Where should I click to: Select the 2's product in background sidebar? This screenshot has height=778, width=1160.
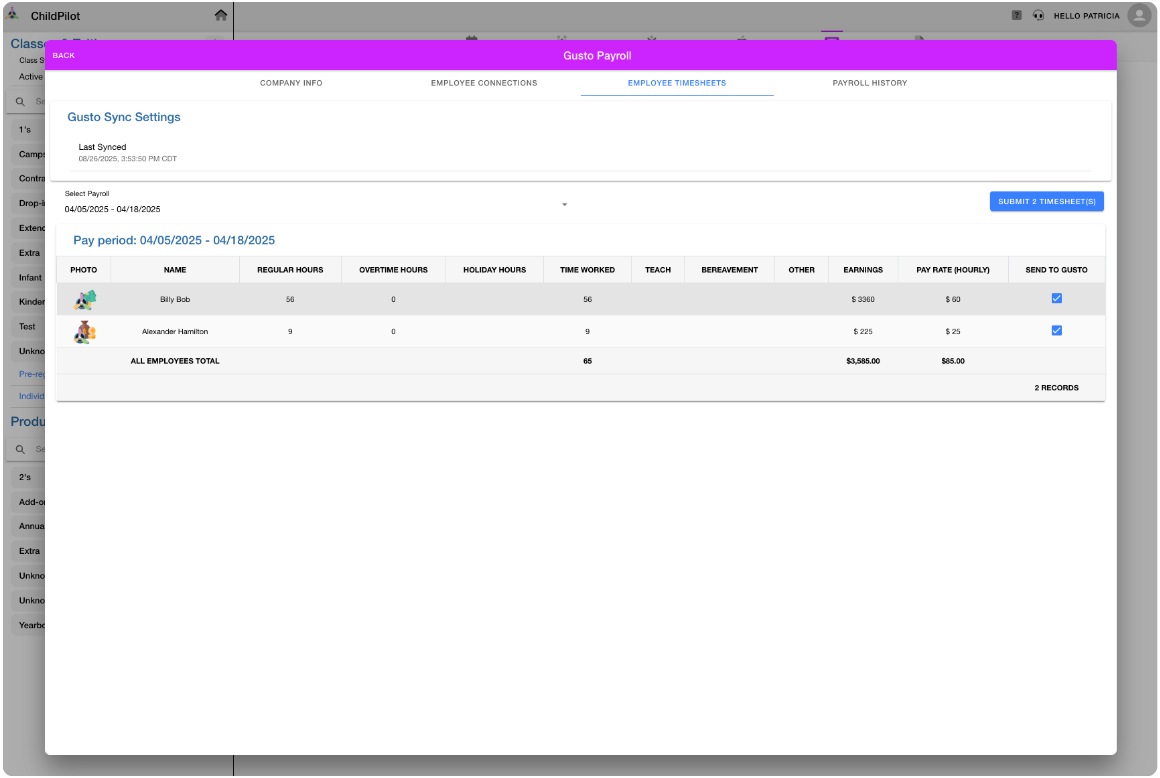click(x=25, y=477)
